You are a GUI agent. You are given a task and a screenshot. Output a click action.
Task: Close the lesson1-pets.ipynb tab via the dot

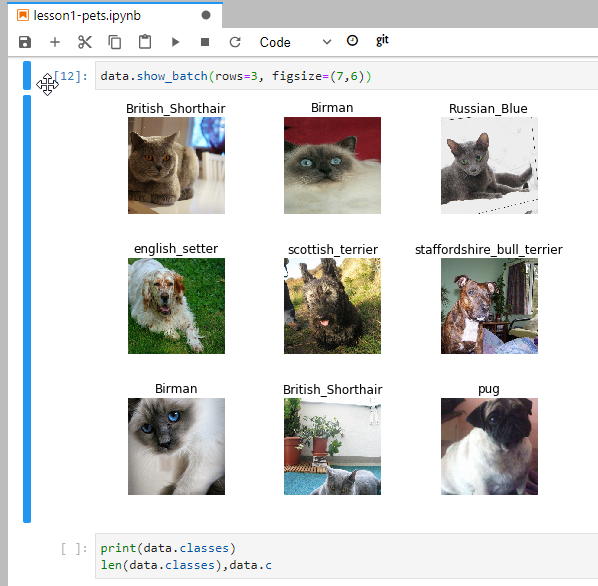click(x=206, y=15)
